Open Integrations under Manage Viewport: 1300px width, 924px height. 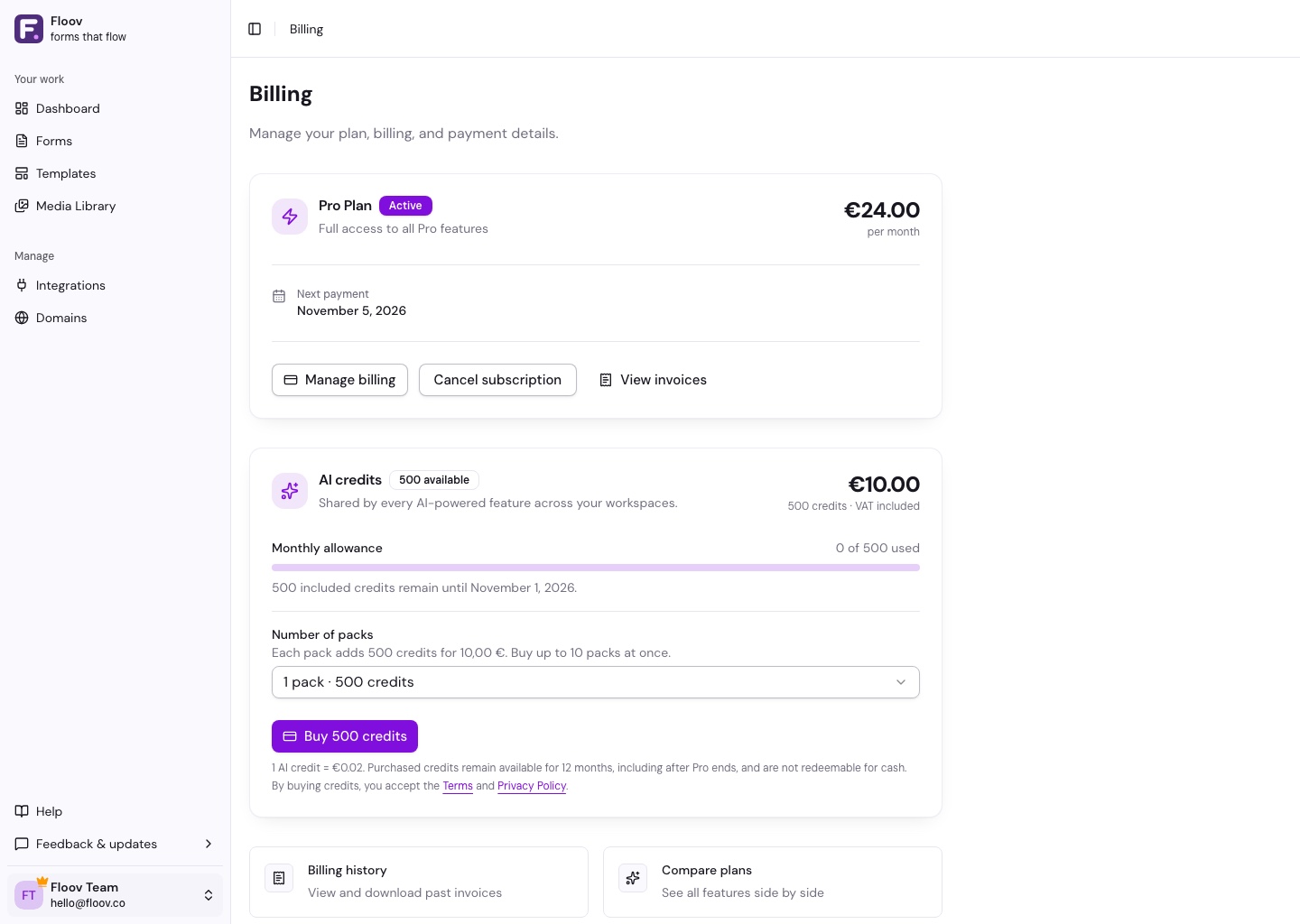point(115,285)
